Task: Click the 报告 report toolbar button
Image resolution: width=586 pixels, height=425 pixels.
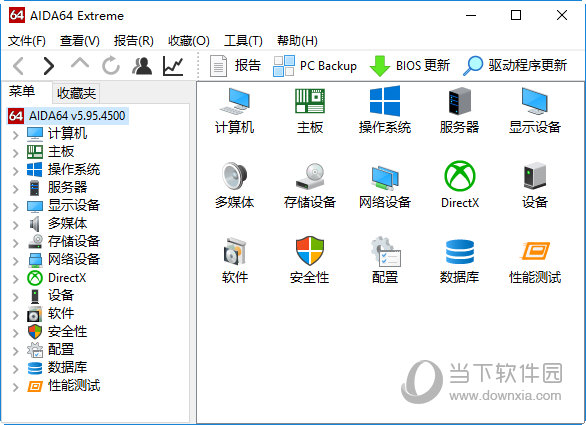Action: [x=235, y=66]
